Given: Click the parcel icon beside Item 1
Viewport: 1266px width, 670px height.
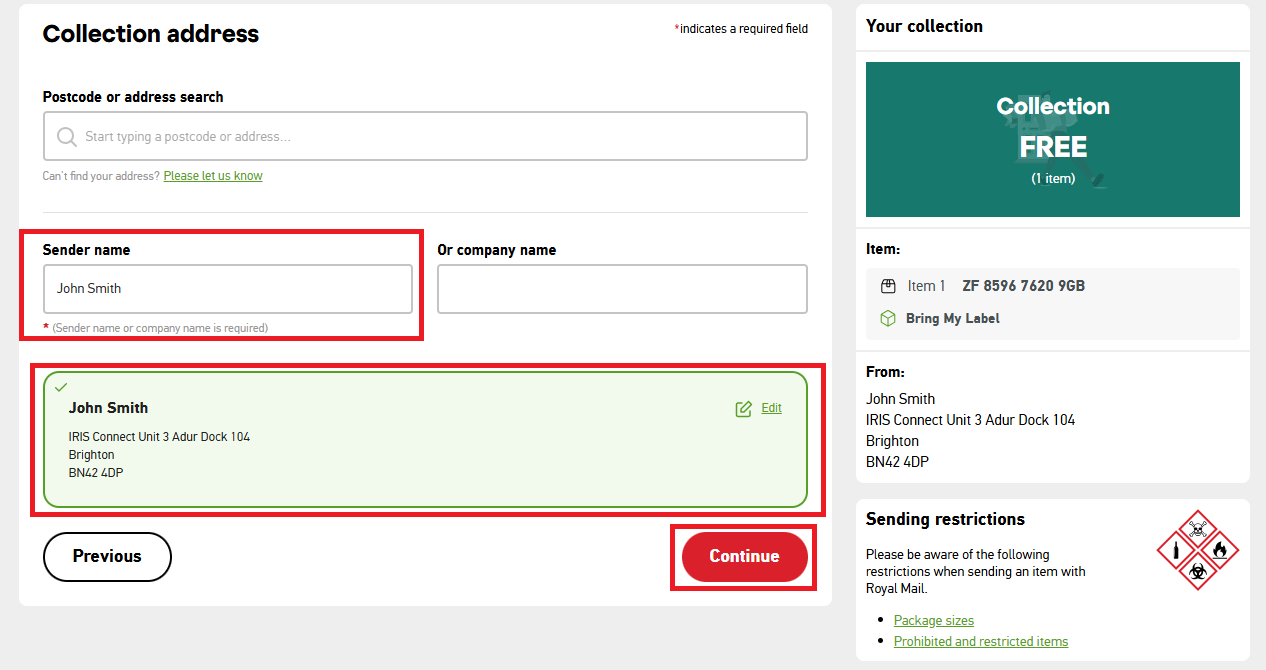Looking at the screenshot, I should 888,286.
